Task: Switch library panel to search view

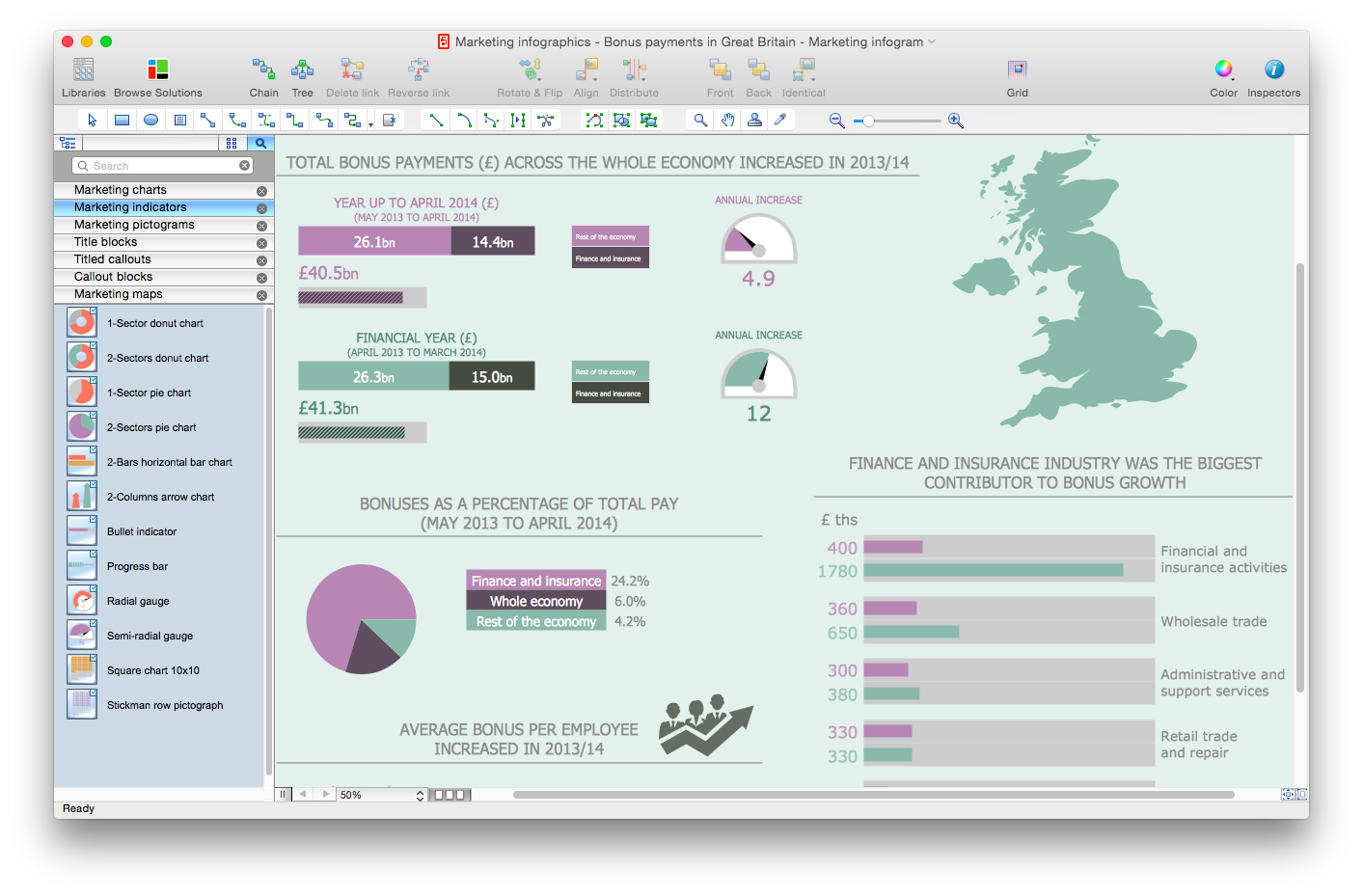Action: tap(260, 143)
